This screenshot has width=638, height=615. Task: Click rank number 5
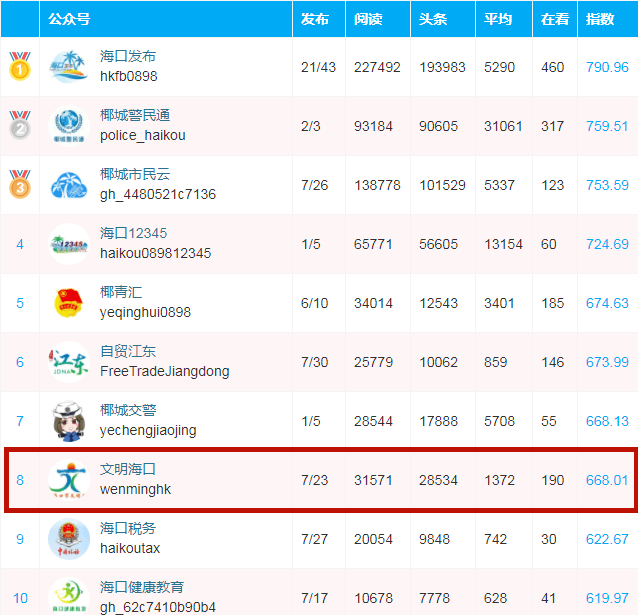click(x=20, y=303)
